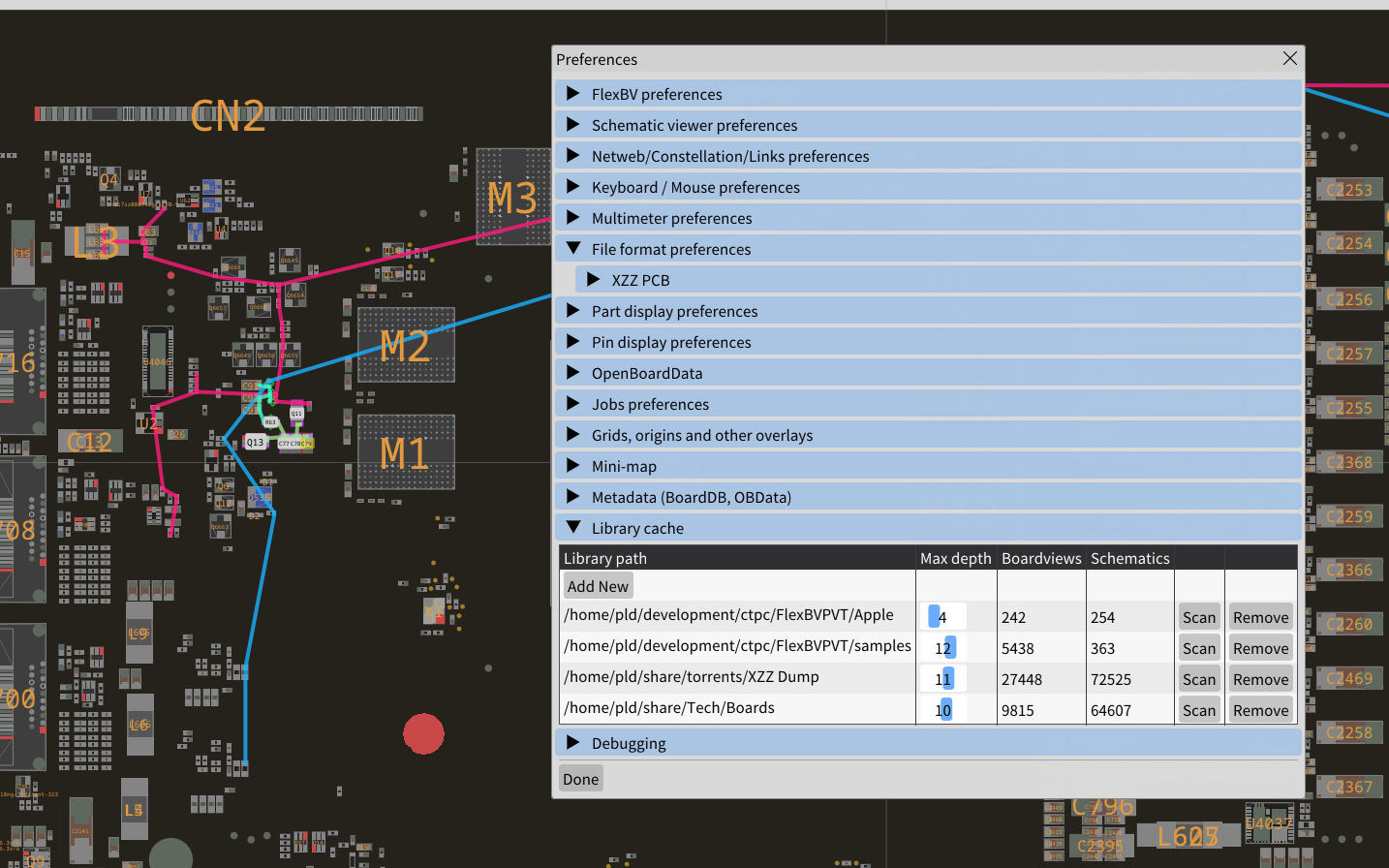
Task: Click the Q13 component label
Action: [x=255, y=442]
